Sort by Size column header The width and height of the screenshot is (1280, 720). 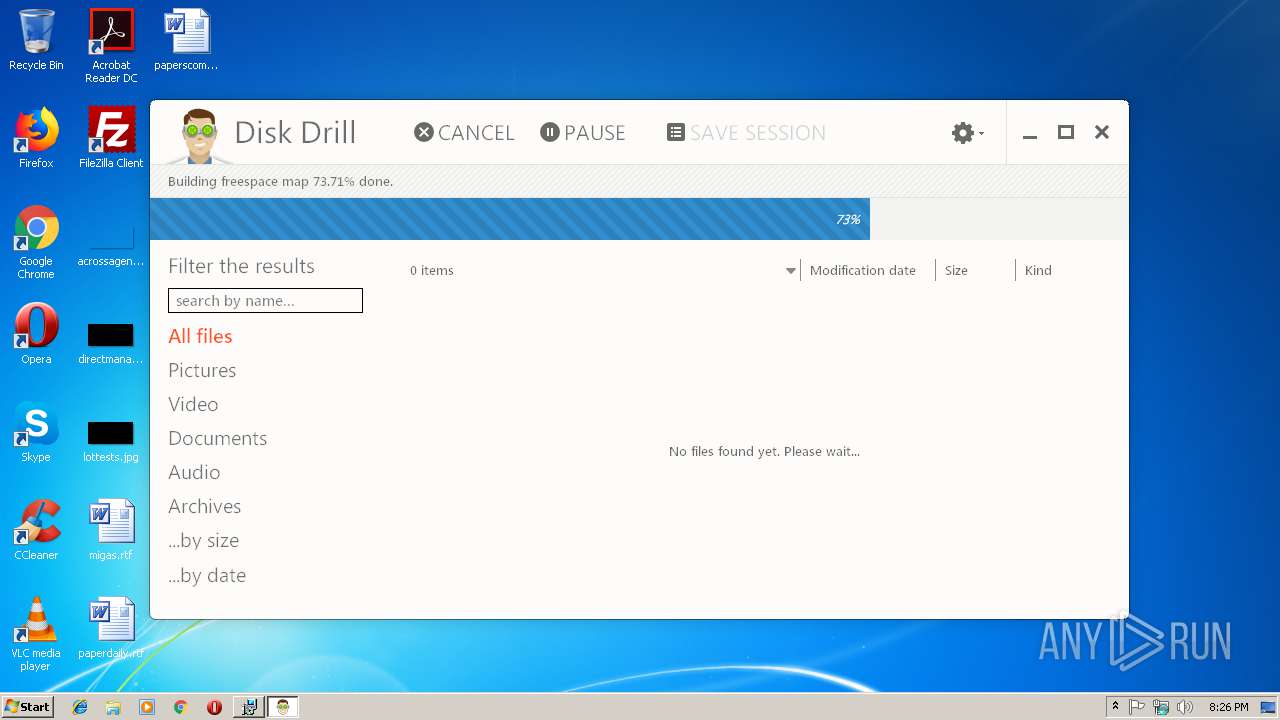(956, 270)
